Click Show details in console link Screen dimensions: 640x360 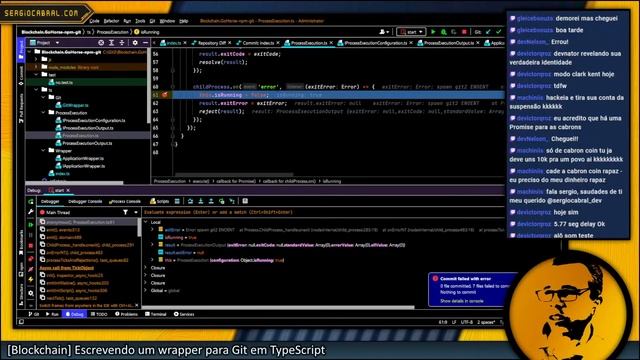[x=462, y=301]
